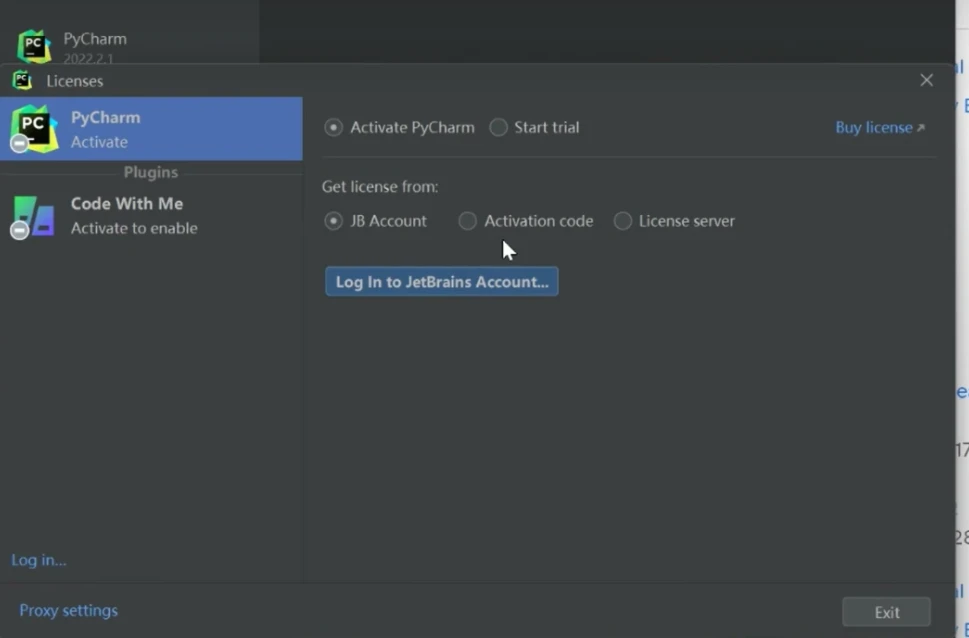The width and height of the screenshot is (969, 638).
Task: Click the PyCharm logo in the Licenses sidebar
Action: [x=34, y=128]
